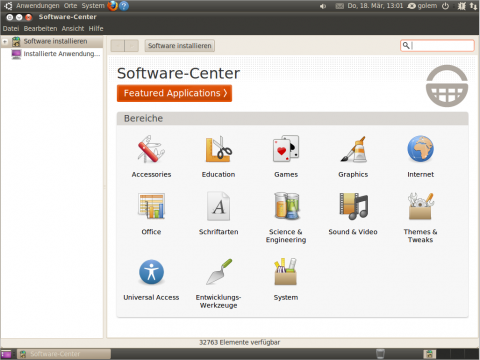
Task: Click the Featured Applications button
Action: coord(174,93)
